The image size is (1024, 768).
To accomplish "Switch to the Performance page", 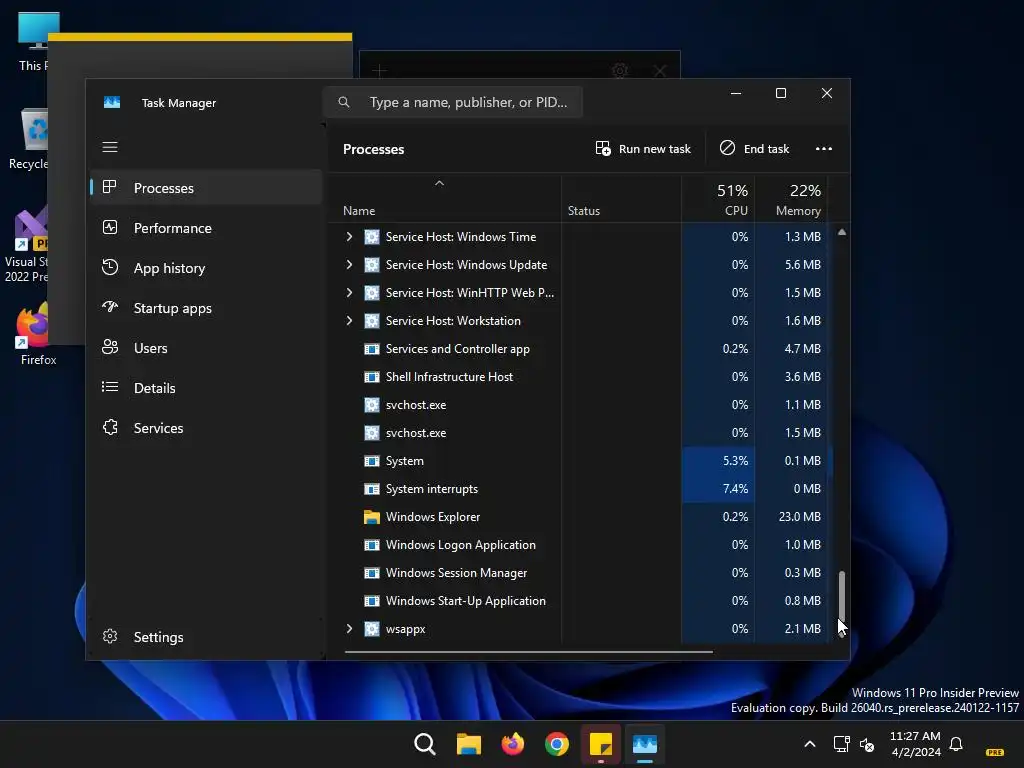I will click(206, 228).
